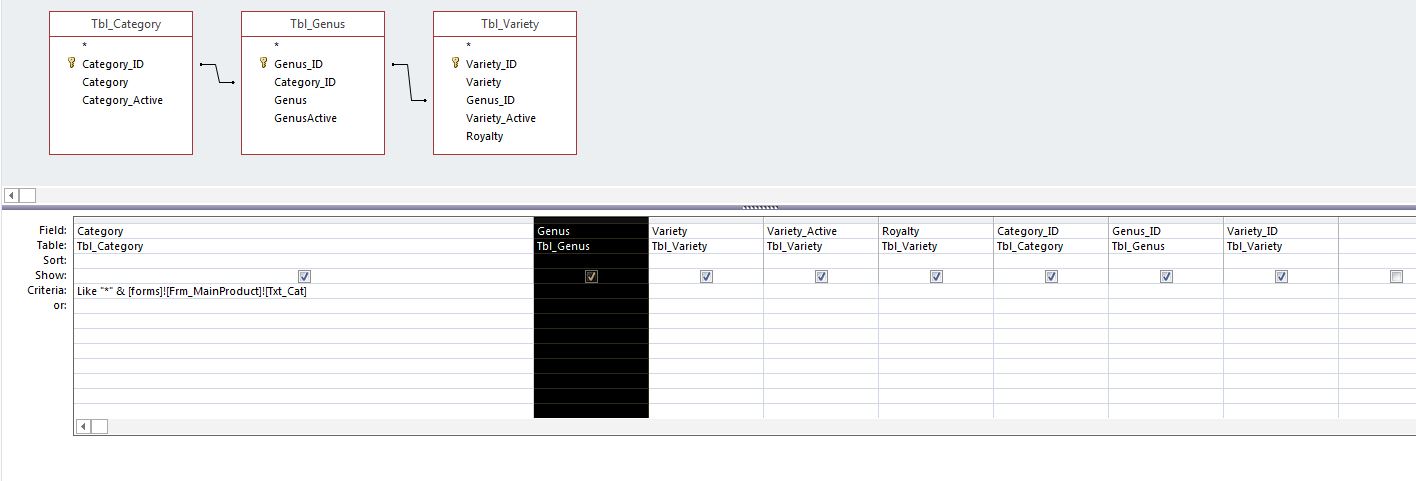The width and height of the screenshot is (1416, 481).
Task: Click primary key icon beside Category_ID
Action: [71, 64]
